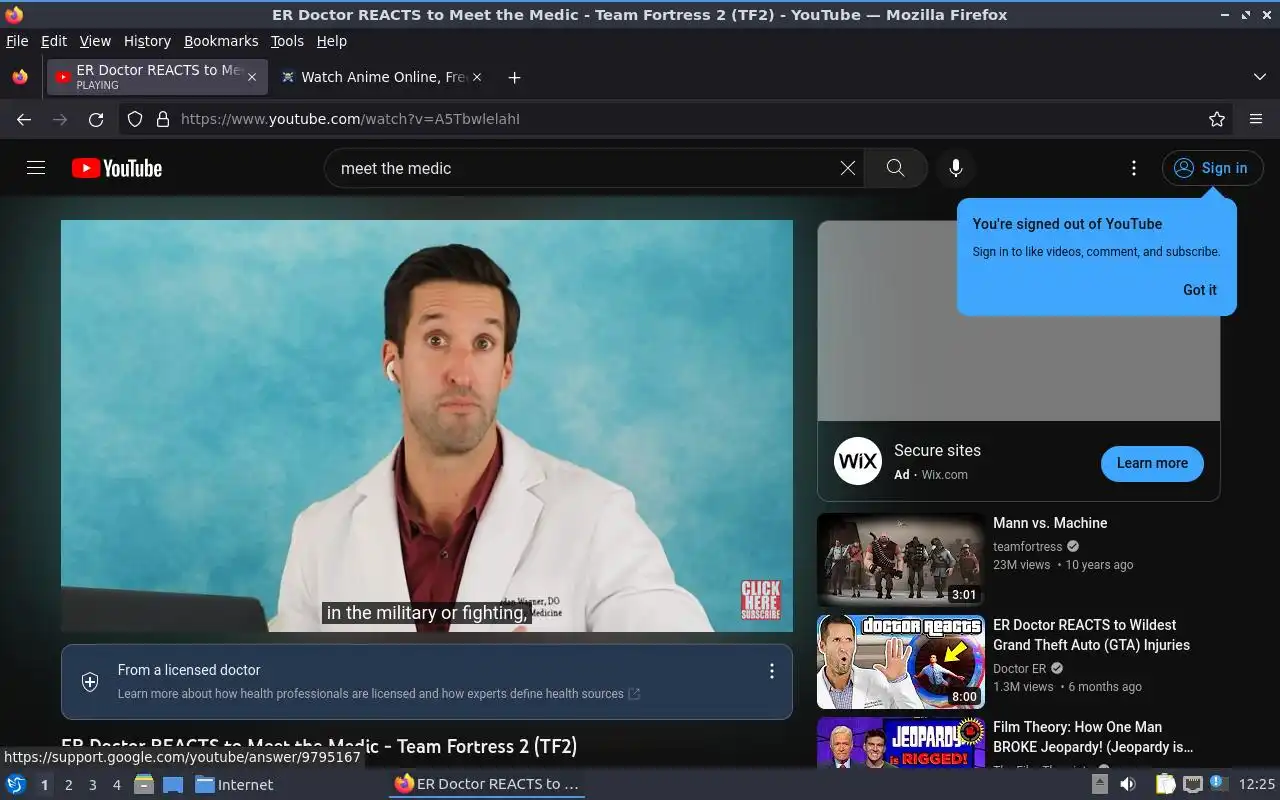The width and height of the screenshot is (1280, 800).
Task: Switch to Watch Anime Online tab
Action: click(x=381, y=77)
